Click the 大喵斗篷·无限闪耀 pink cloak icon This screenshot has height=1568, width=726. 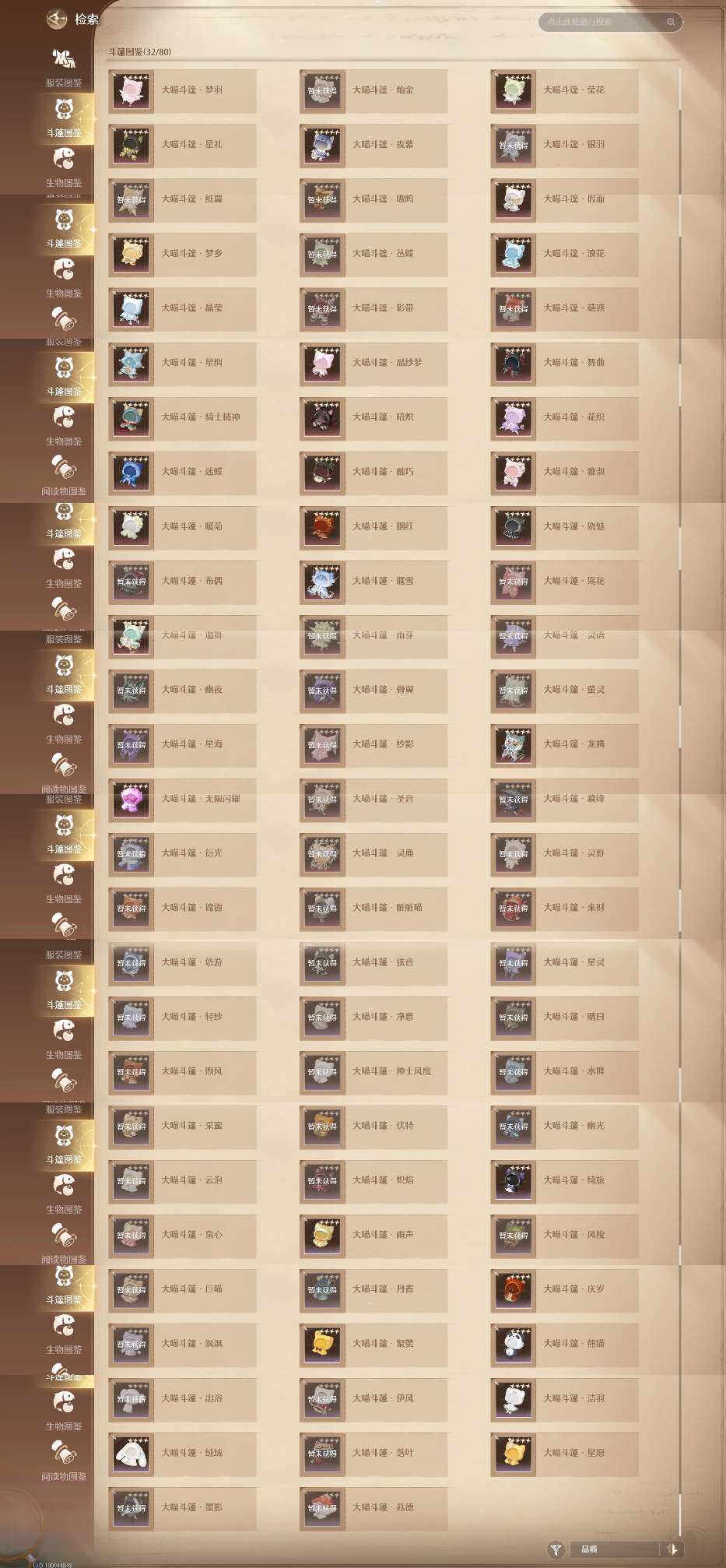pyautogui.click(x=131, y=799)
